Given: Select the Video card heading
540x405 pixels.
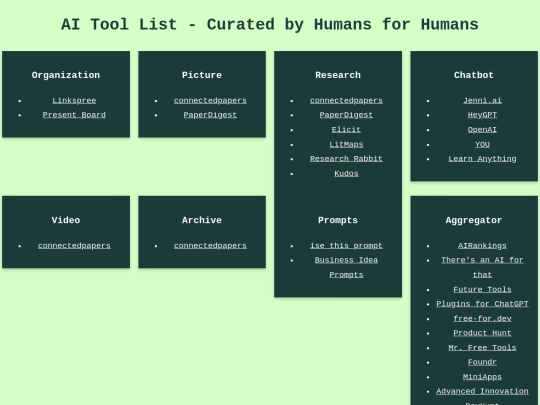Looking at the screenshot, I should [66, 220].
